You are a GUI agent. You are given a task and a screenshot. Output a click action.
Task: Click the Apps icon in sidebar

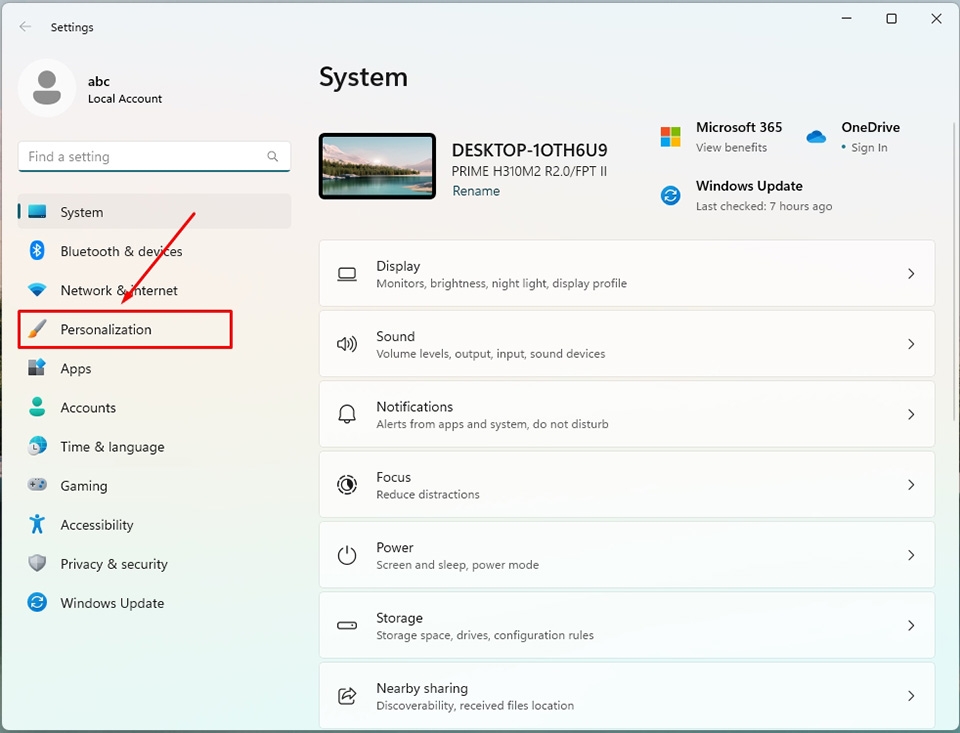tap(37, 367)
